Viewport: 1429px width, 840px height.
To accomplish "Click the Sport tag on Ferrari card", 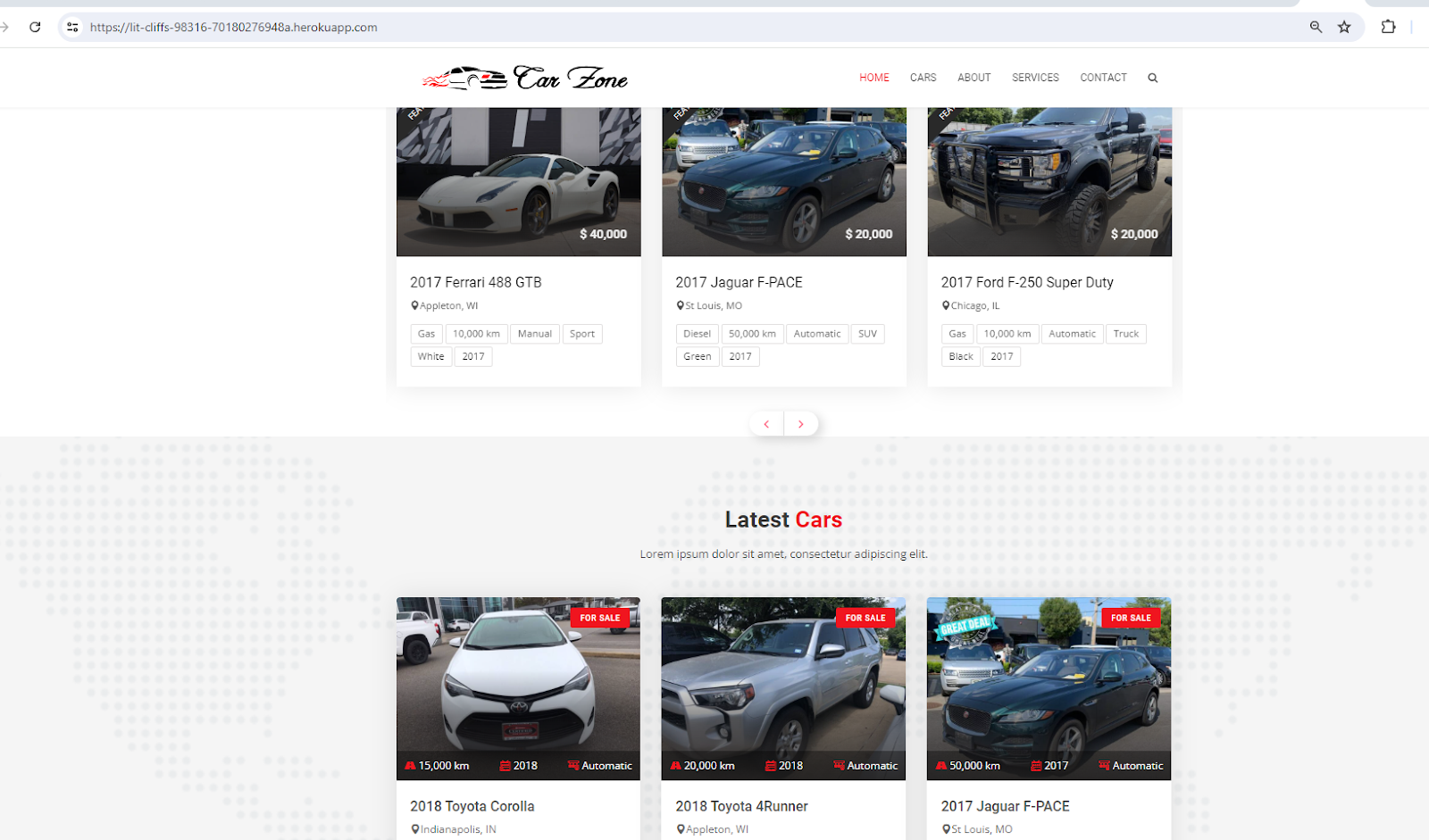I will pyautogui.click(x=582, y=334).
